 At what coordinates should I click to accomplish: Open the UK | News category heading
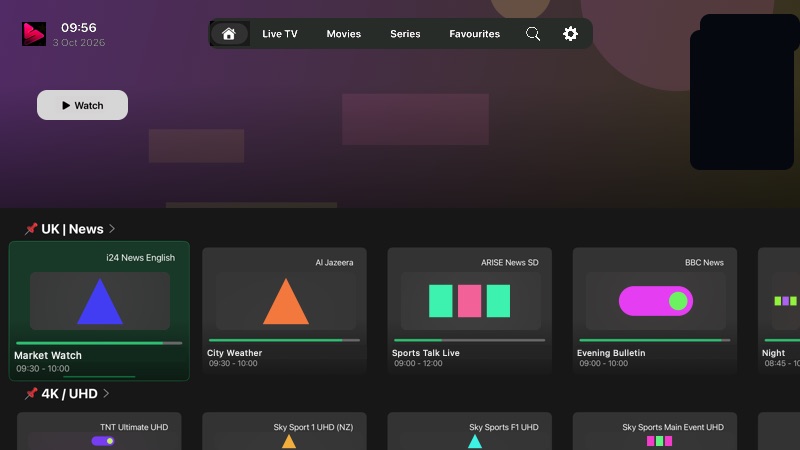point(72,229)
